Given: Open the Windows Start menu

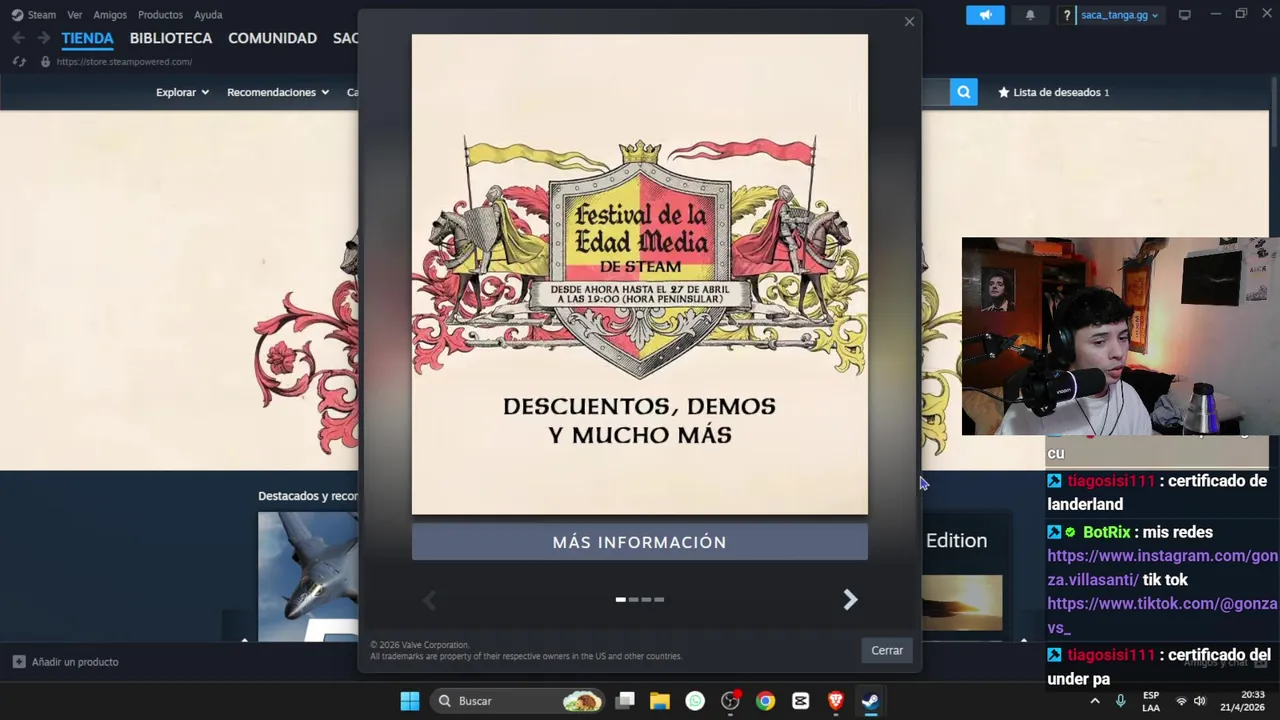Looking at the screenshot, I should point(410,701).
